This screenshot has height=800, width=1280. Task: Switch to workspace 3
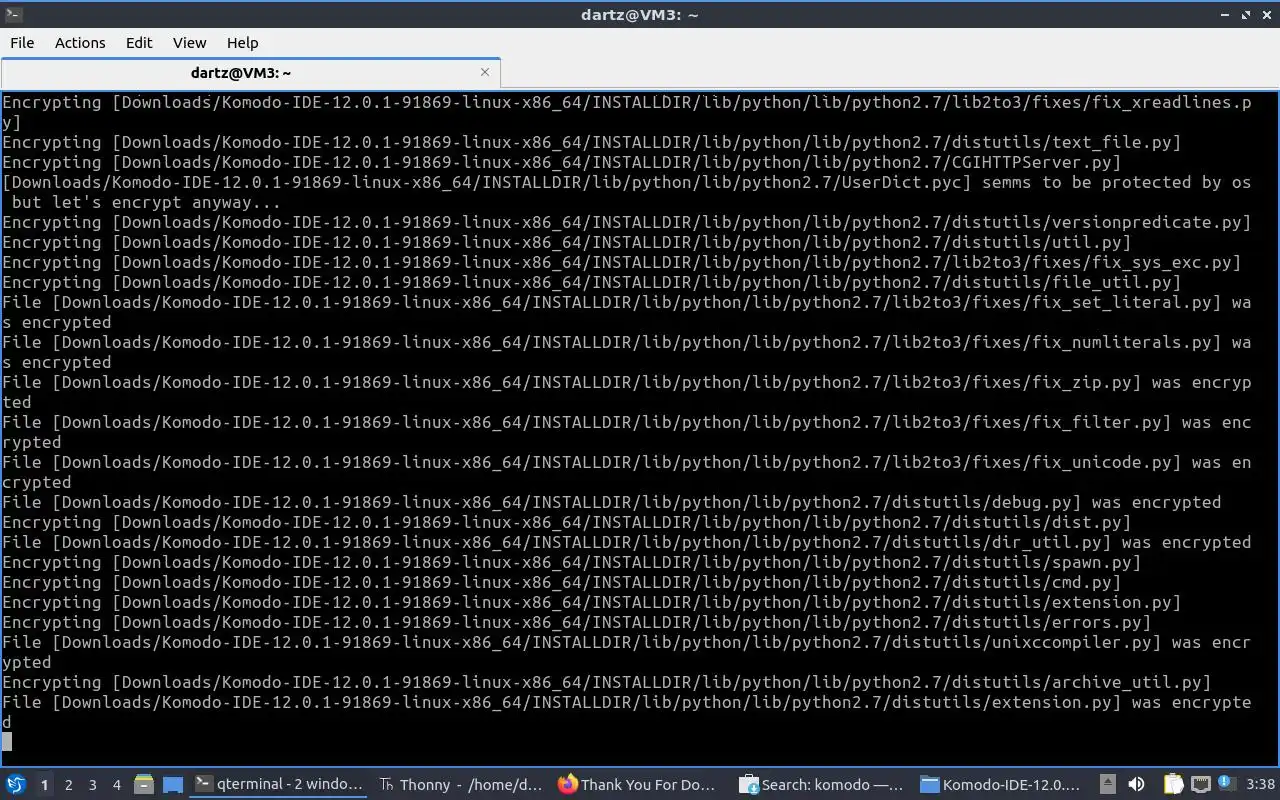click(x=92, y=785)
